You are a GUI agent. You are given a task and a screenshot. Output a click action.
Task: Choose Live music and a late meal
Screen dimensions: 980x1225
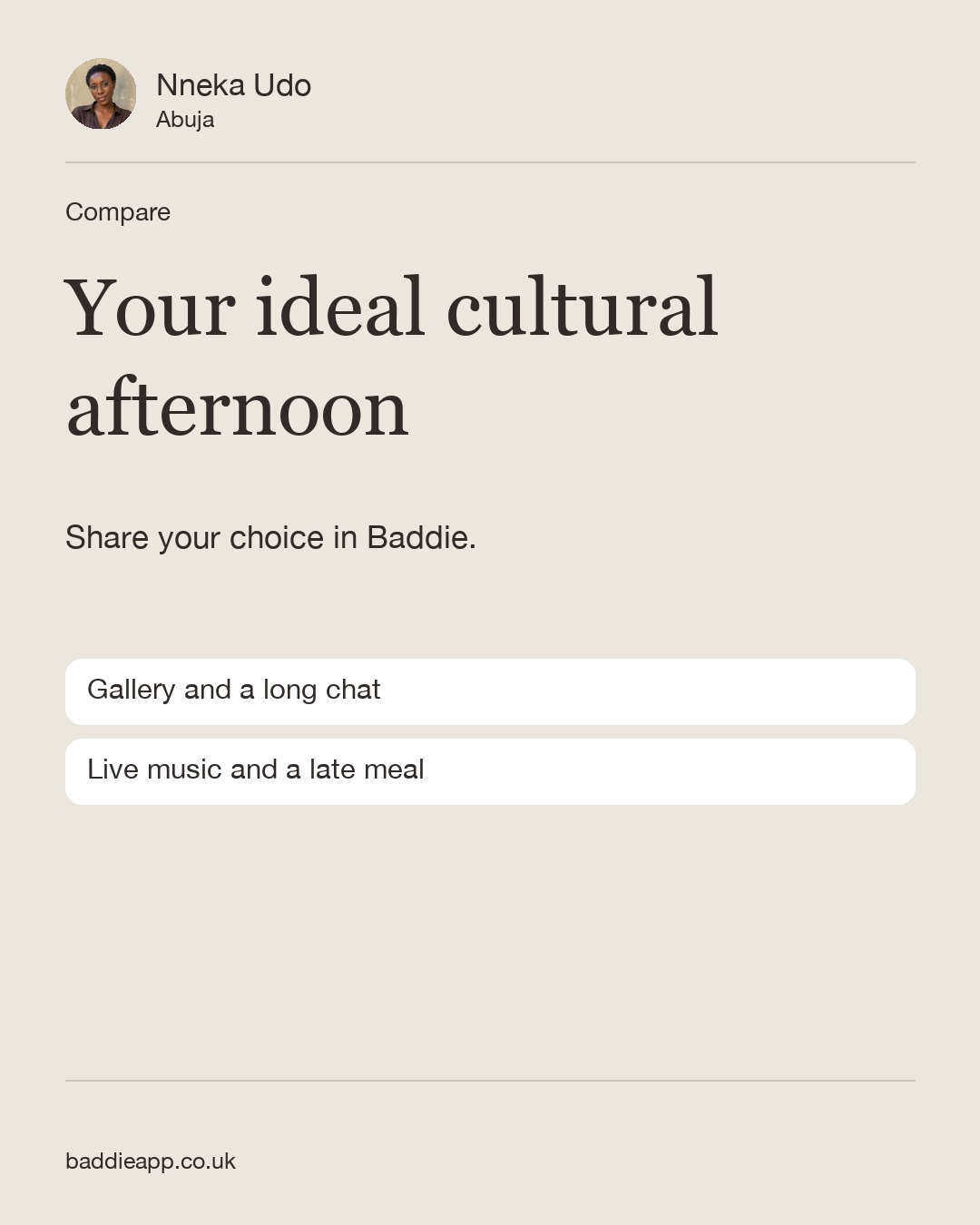click(x=490, y=771)
